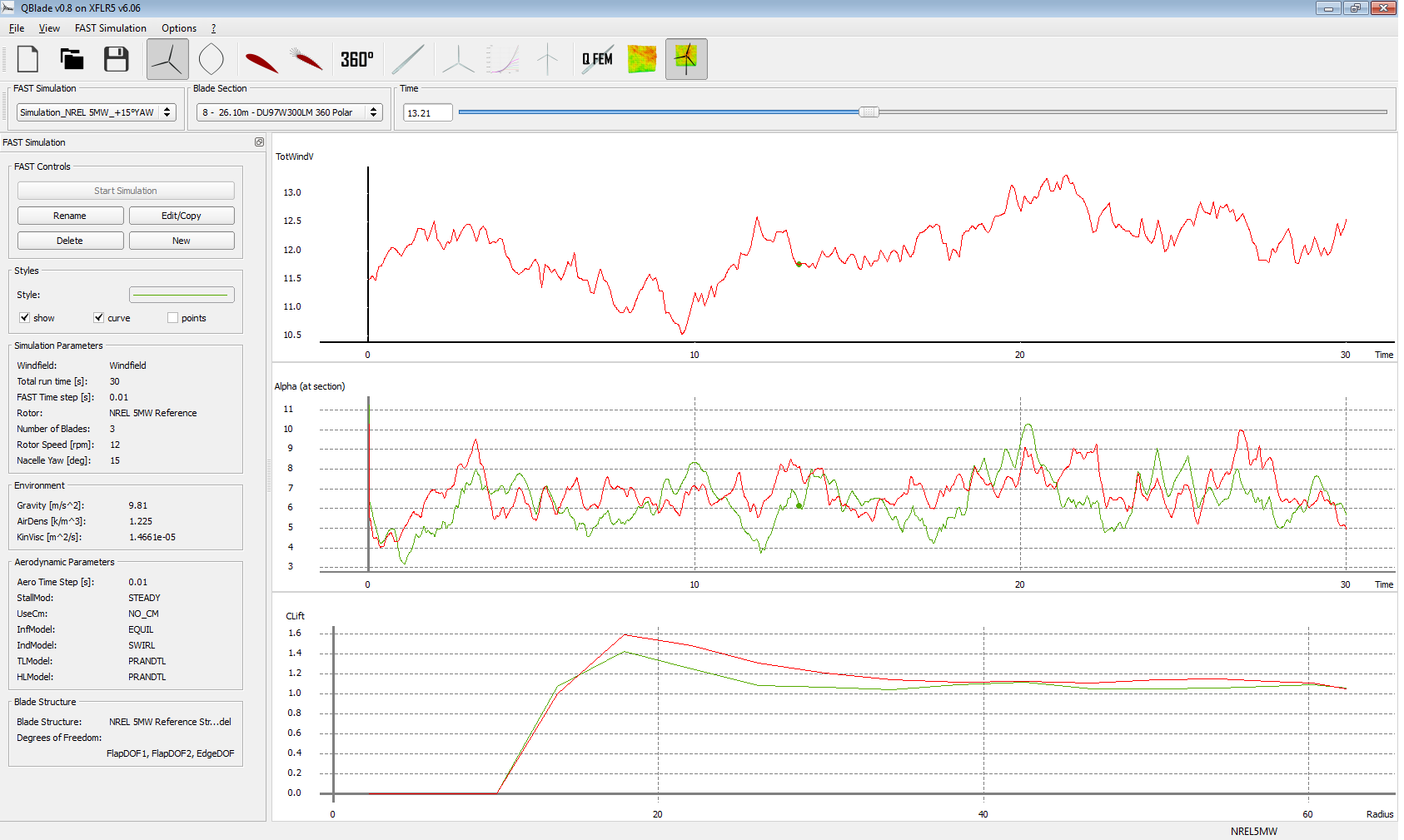Open the multi-parameter BEM simulation module
This screenshot has height=840, width=1404.
point(503,58)
